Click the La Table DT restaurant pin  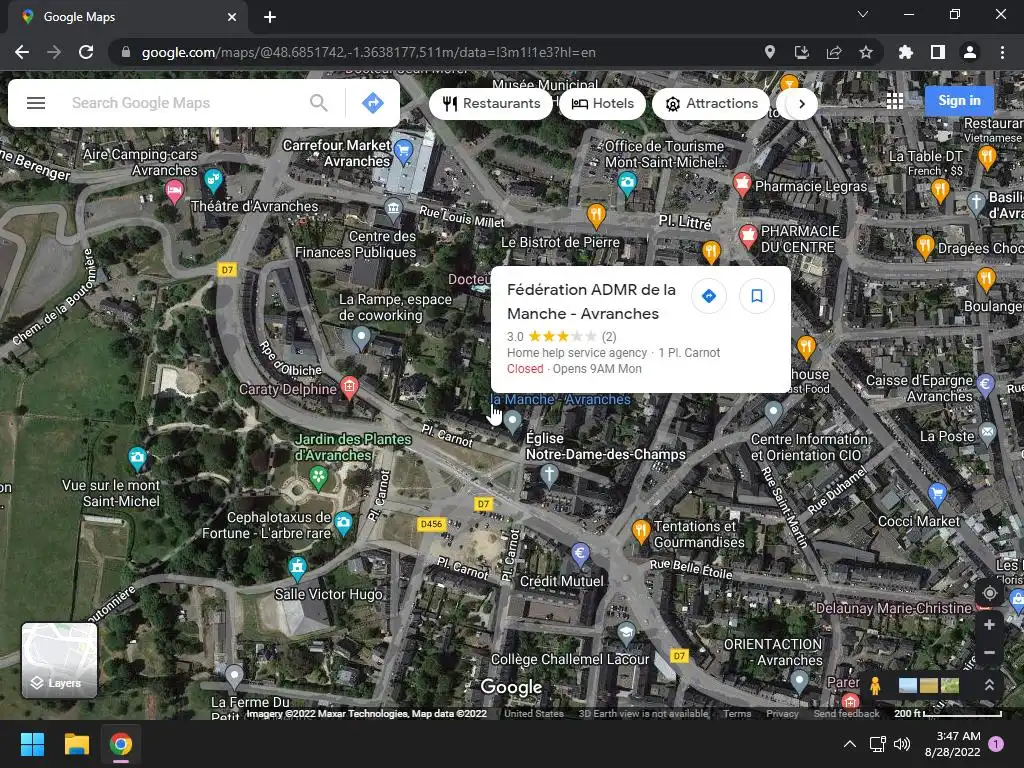(940, 191)
